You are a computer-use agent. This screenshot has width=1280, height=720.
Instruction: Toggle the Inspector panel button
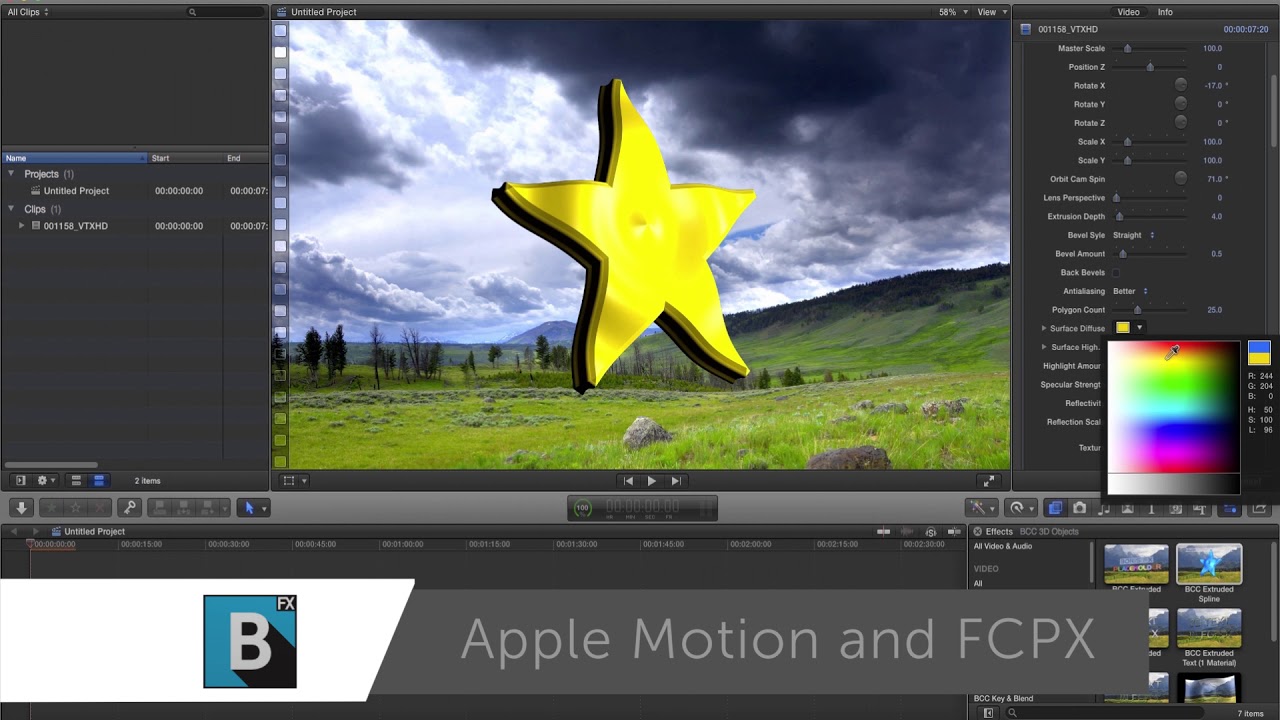[x=1230, y=508]
